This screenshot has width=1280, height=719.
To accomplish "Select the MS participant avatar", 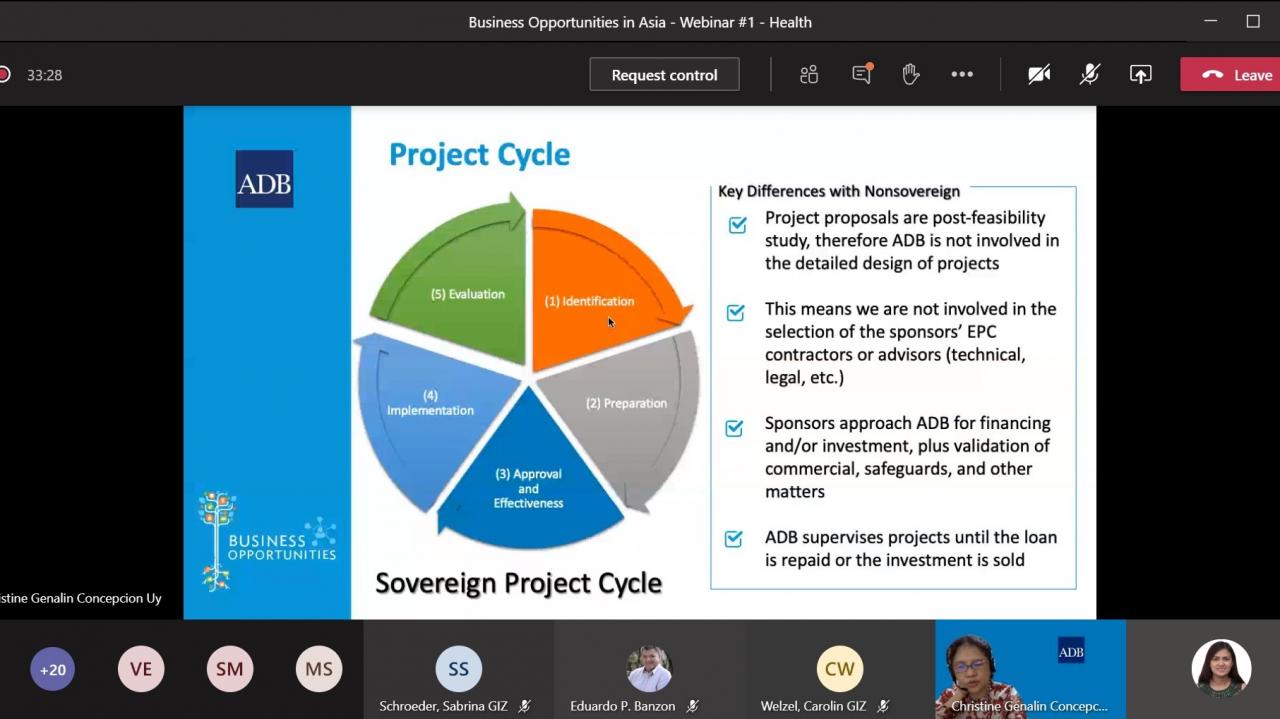I will tap(319, 669).
